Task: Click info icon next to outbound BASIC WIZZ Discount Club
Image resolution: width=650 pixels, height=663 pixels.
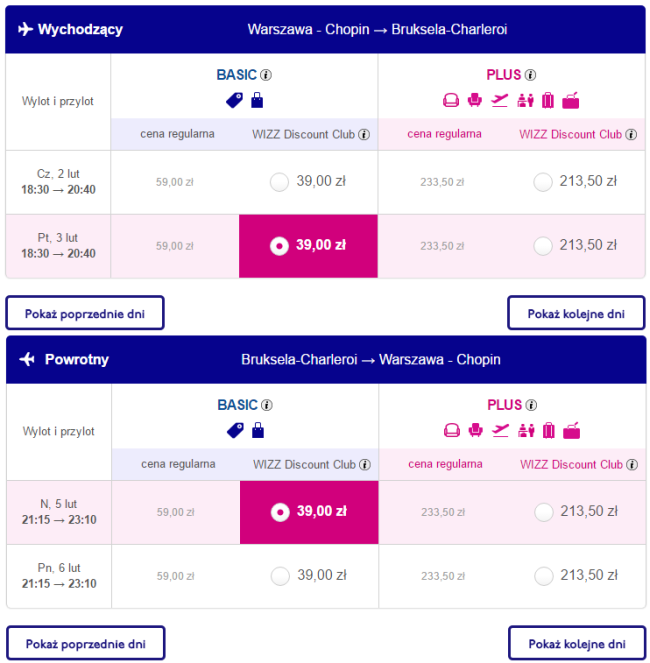Action: 364,134
